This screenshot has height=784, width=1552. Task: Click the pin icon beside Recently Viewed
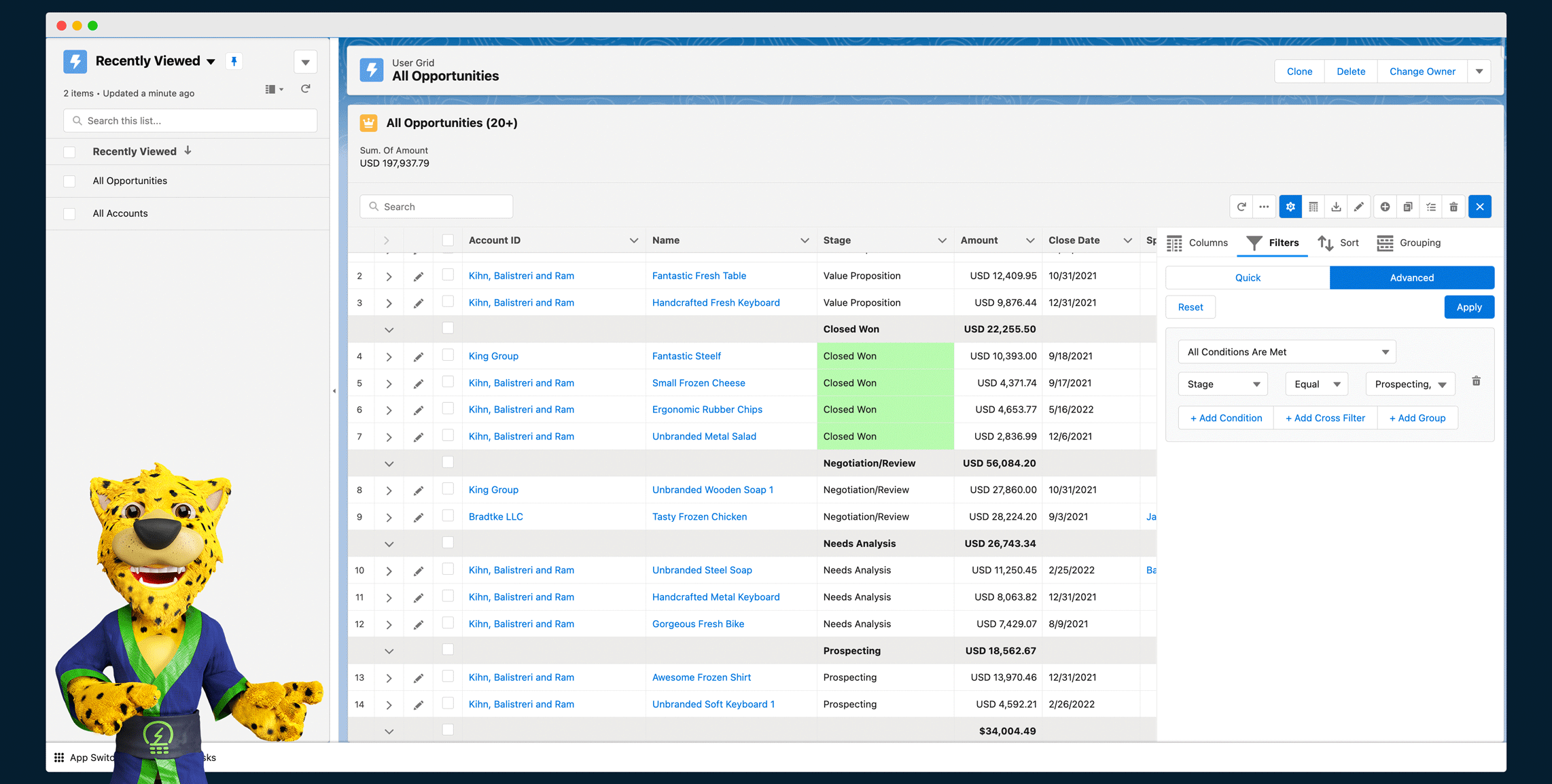(234, 61)
